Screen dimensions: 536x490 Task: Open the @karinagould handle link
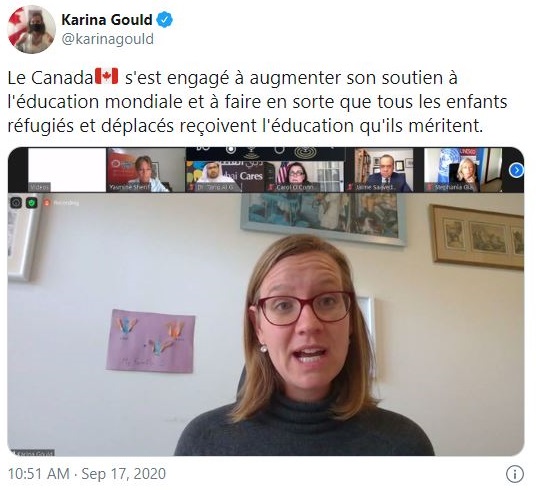(108, 39)
